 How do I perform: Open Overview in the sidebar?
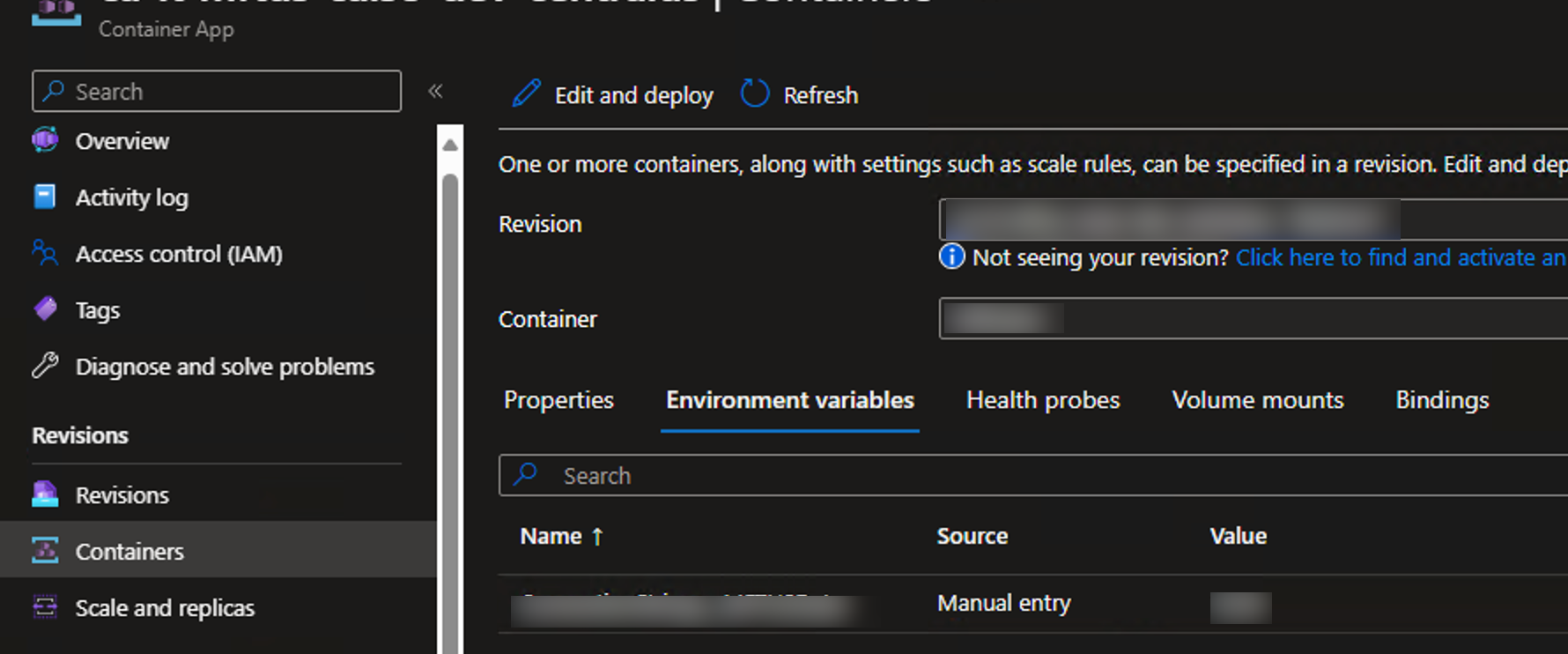122,141
